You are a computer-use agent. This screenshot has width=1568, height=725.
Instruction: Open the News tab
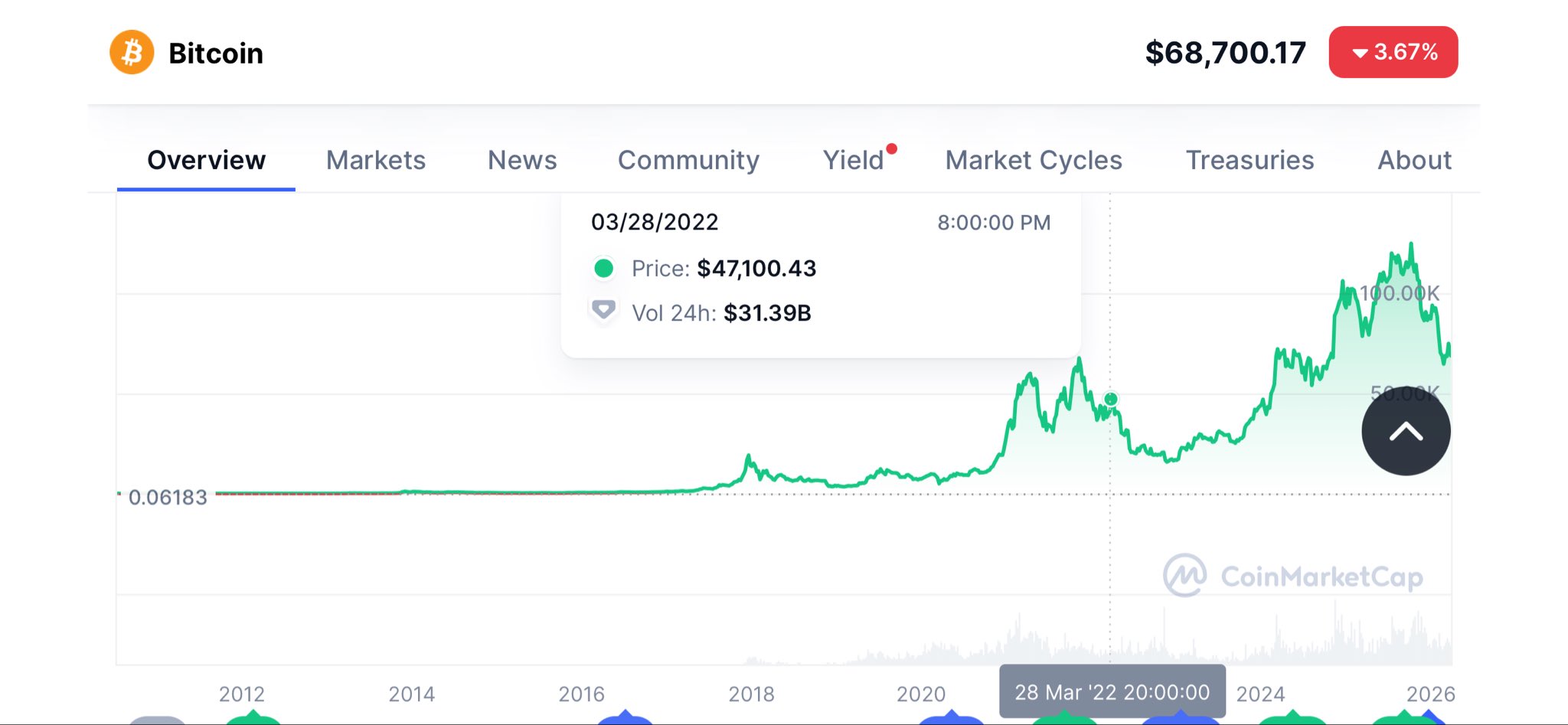(522, 160)
